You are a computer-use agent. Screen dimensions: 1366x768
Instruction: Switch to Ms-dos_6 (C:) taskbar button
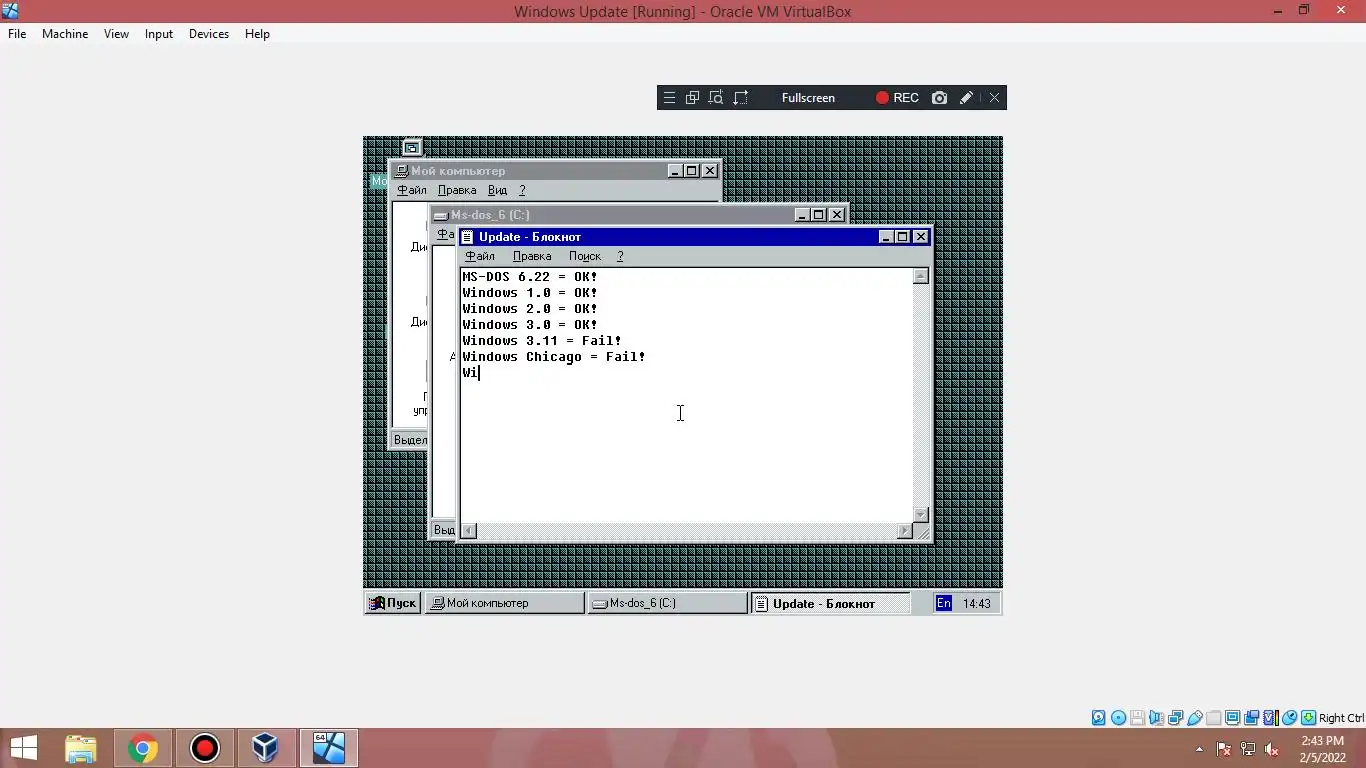pos(667,603)
